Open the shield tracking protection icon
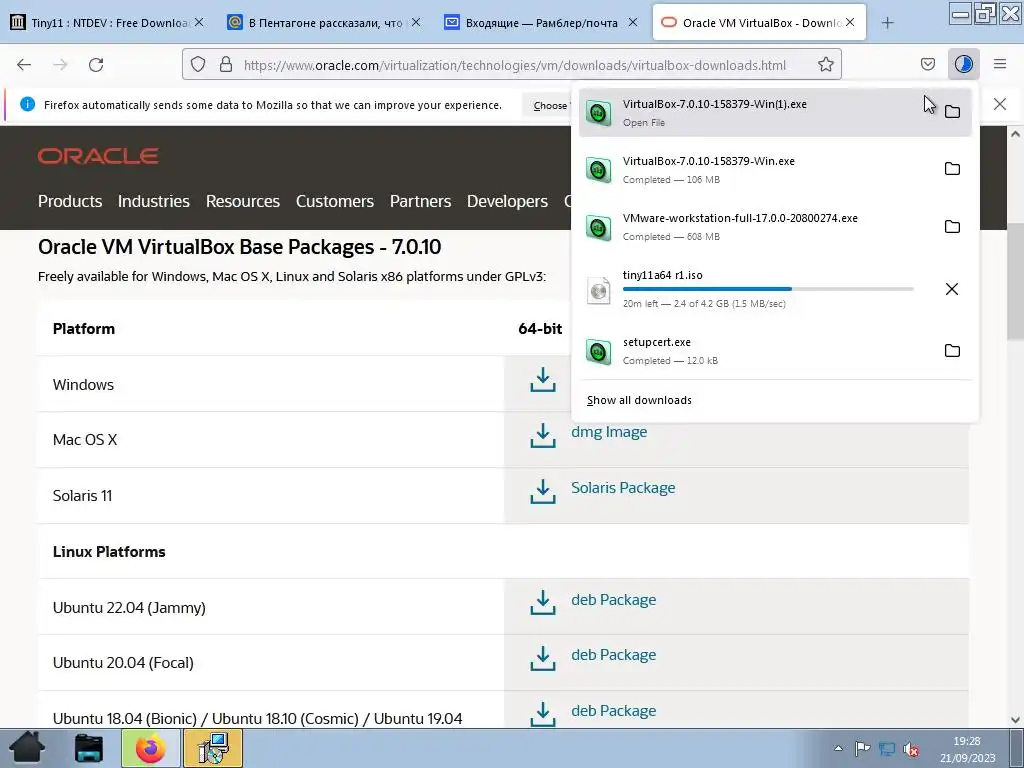 click(x=198, y=65)
